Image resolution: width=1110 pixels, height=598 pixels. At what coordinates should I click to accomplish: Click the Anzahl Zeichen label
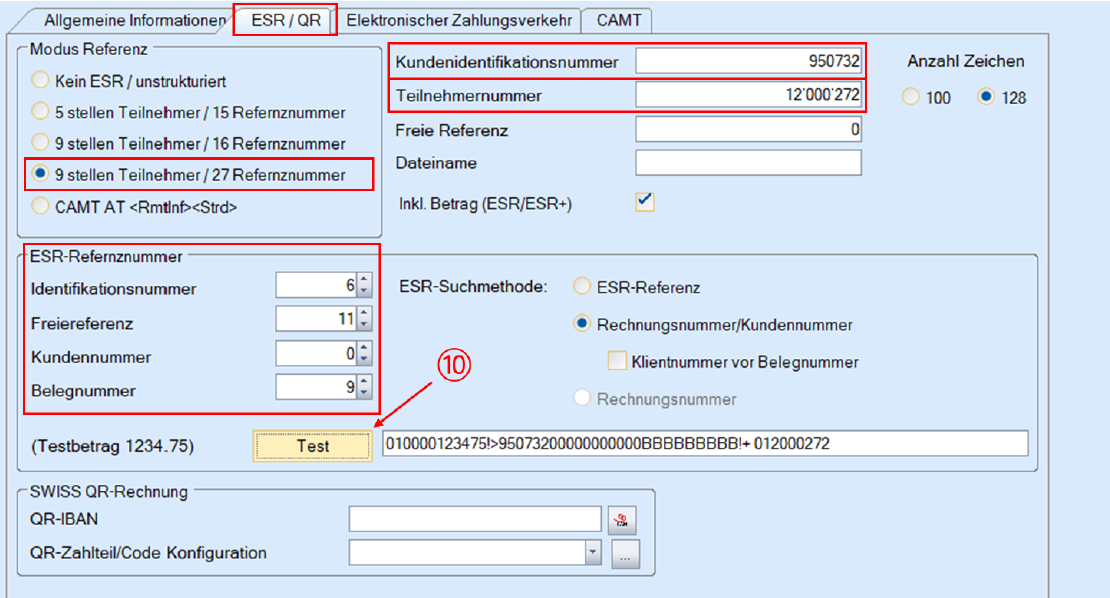(966, 62)
